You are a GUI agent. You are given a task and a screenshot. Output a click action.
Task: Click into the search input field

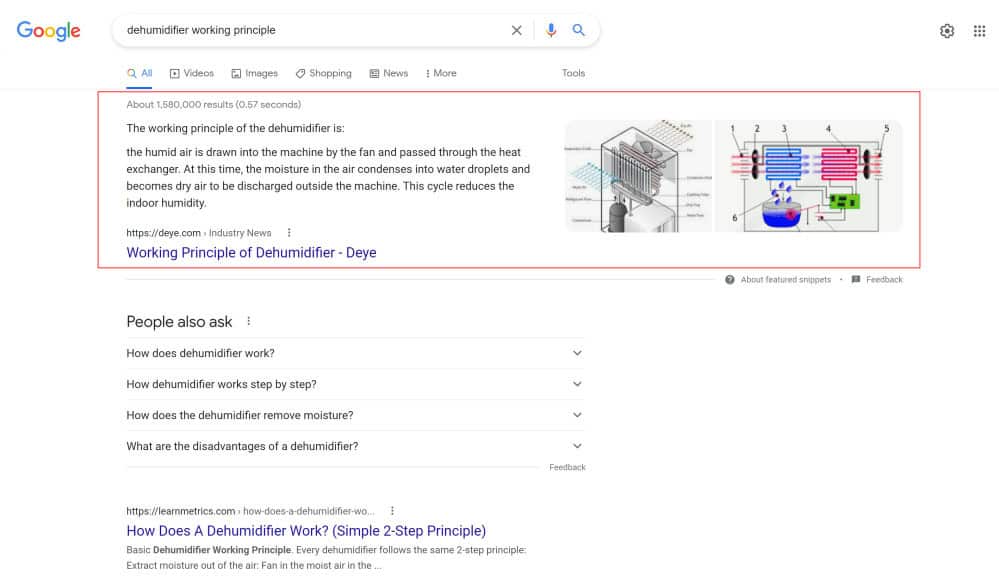click(x=310, y=30)
